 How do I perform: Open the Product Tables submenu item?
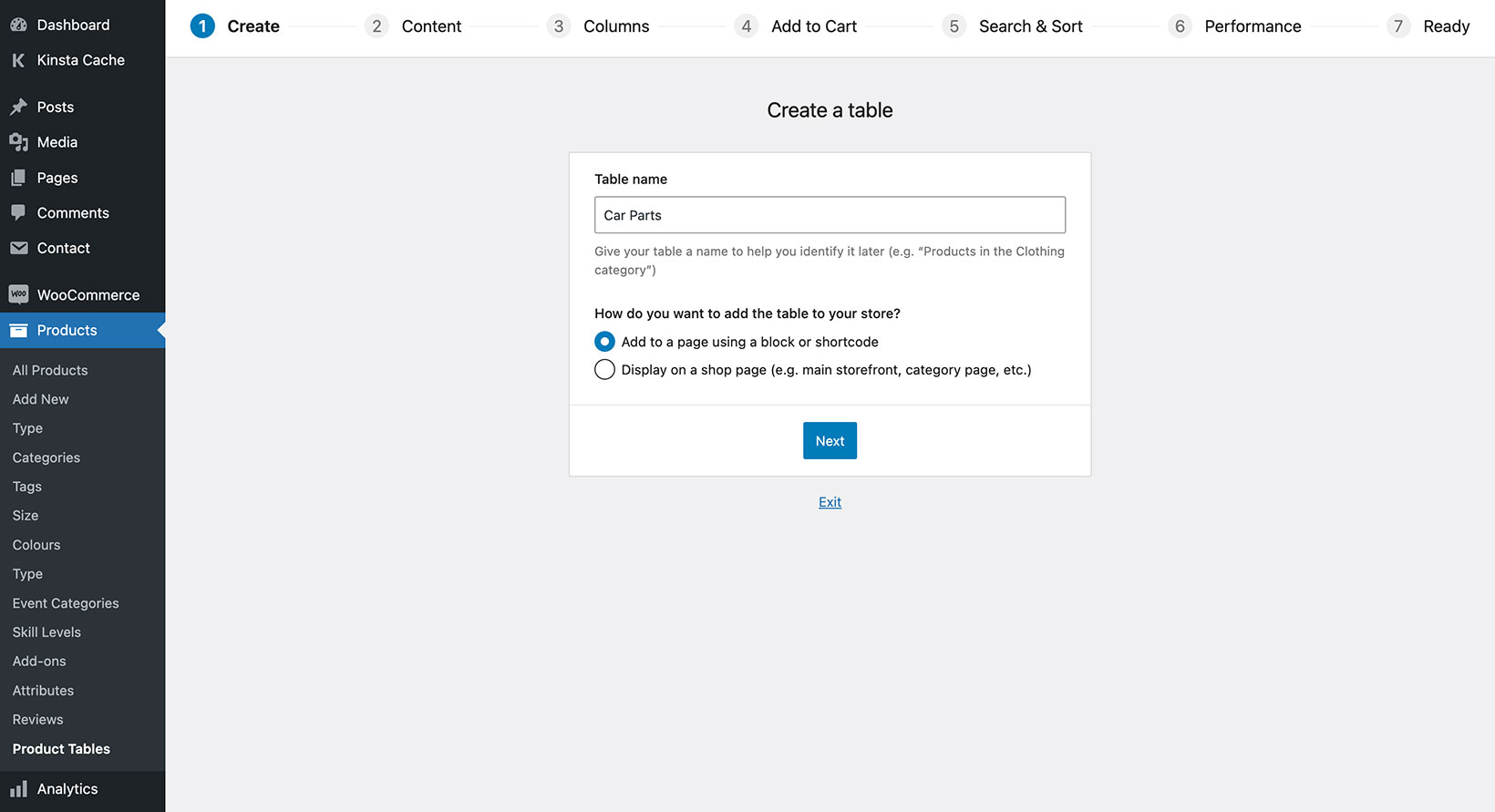(x=61, y=749)
